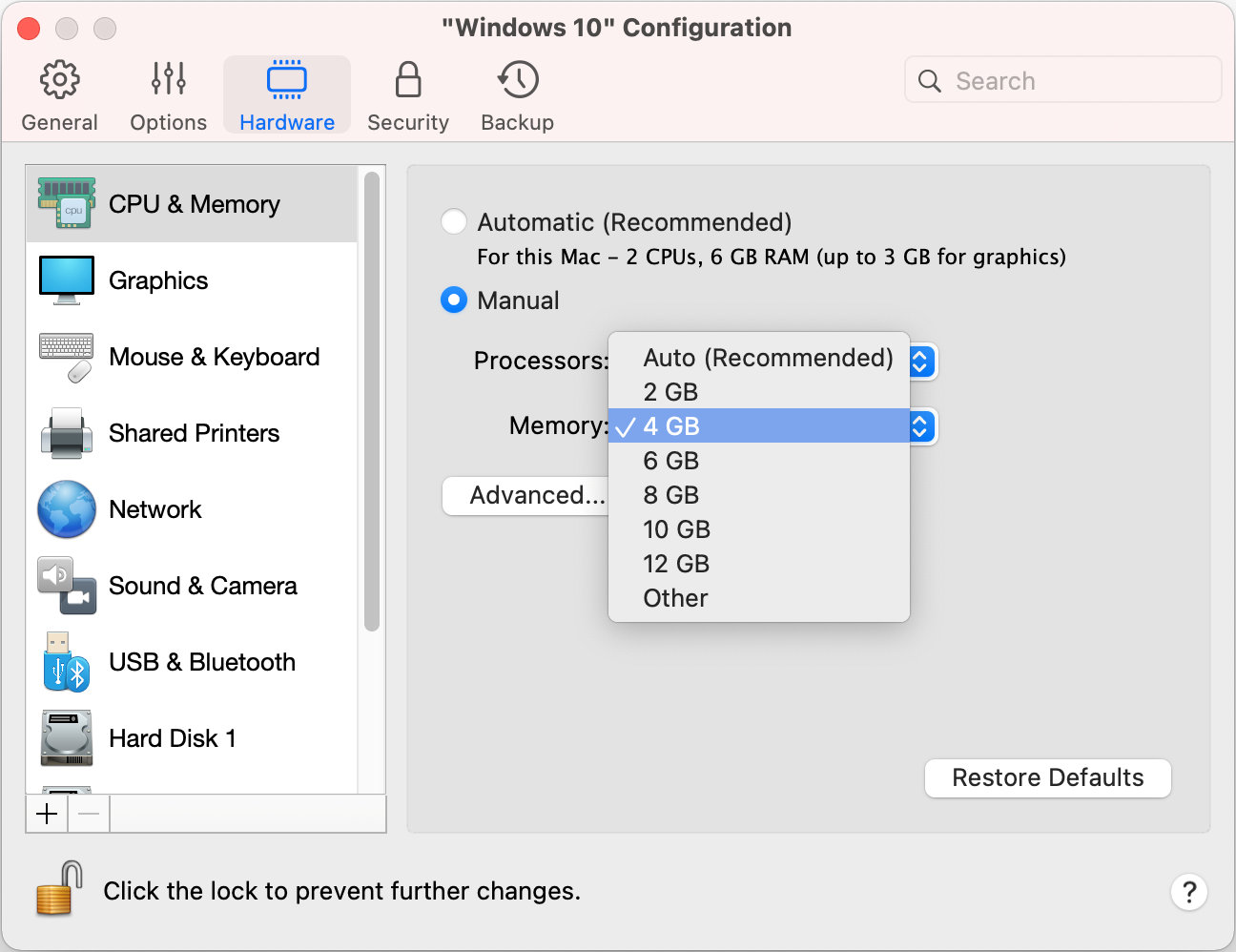Open the Backup tab
This screenshot has height=952, width=1236.
point(517,96)
